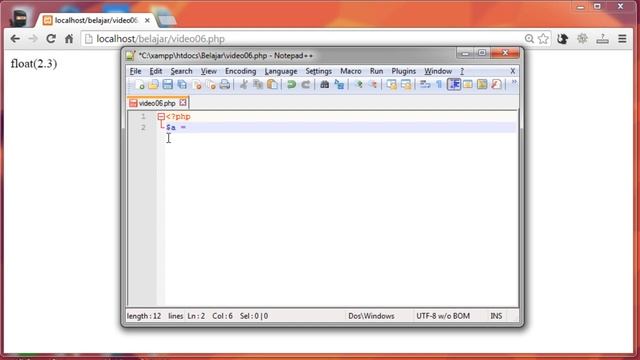
Task: Click the browser Home icon
Action: (x=69, y=39)
